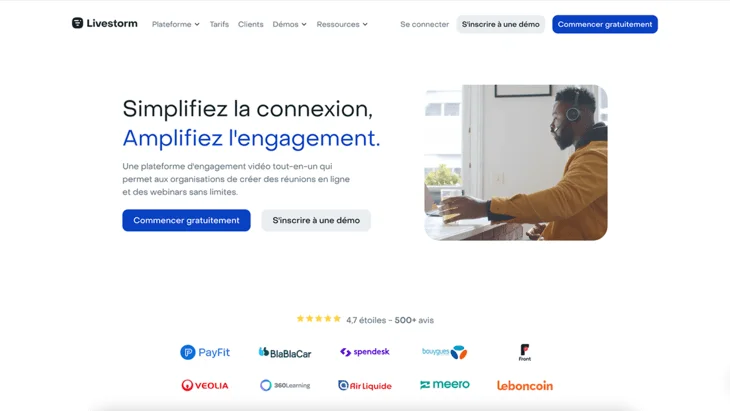Expand the Démos dropdown menu
Viewport: 730px width, 411px height.
pos(290,24)
